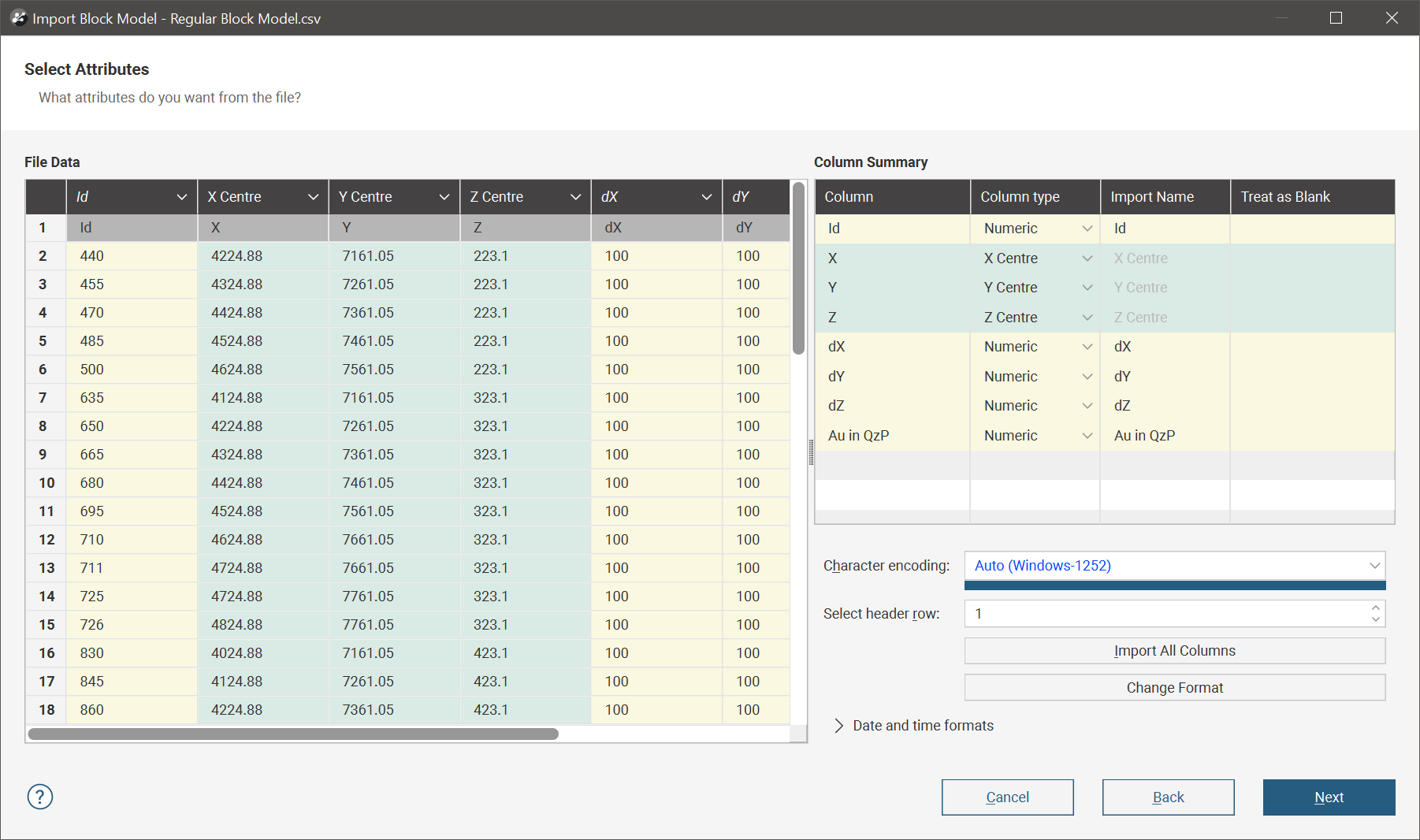The image size is (1420, 840).
Task: Go Back to the previous step
Action: pyautogui.click(x=1168, y=797)
